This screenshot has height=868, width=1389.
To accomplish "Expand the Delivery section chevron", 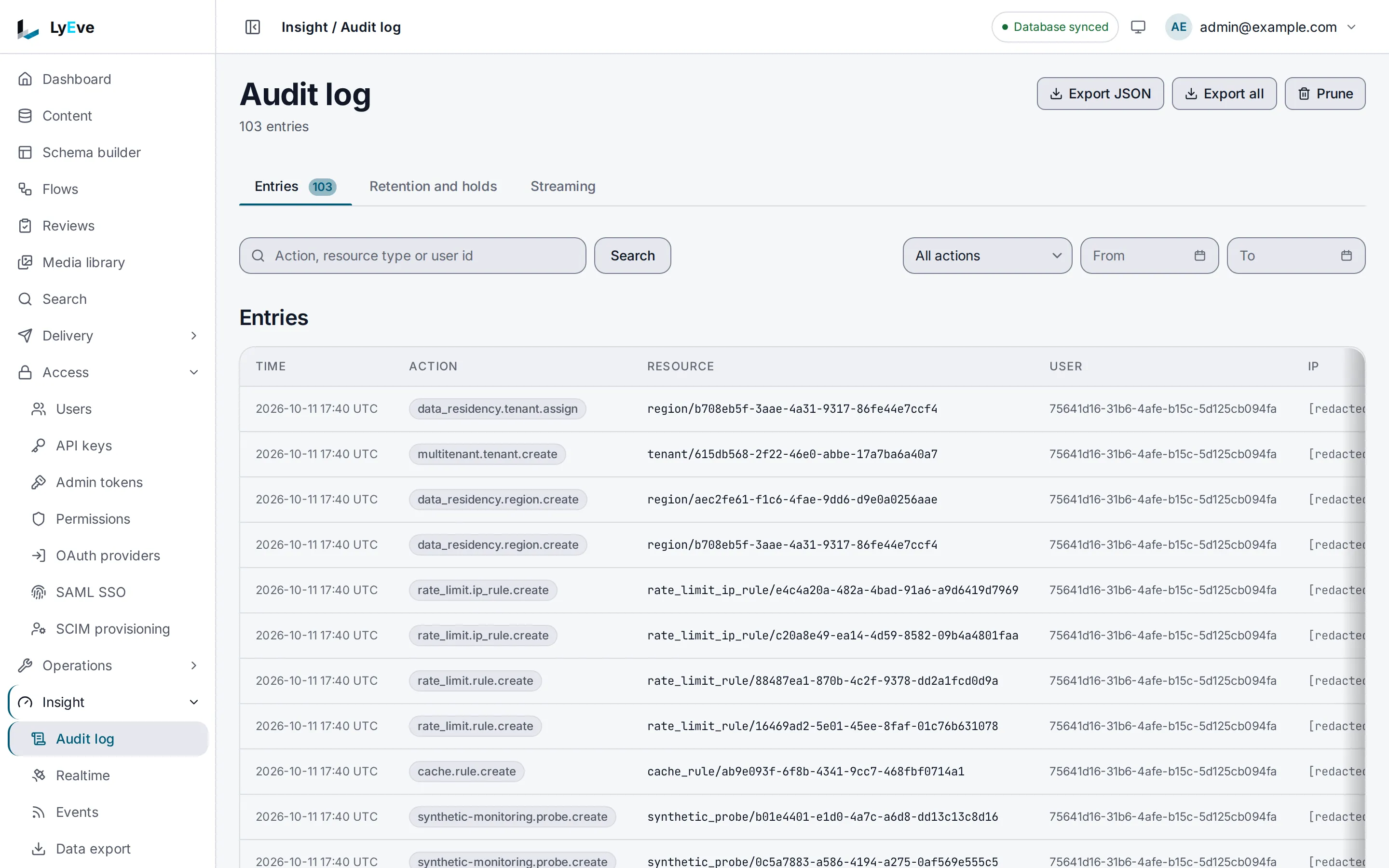I will 194,336.
